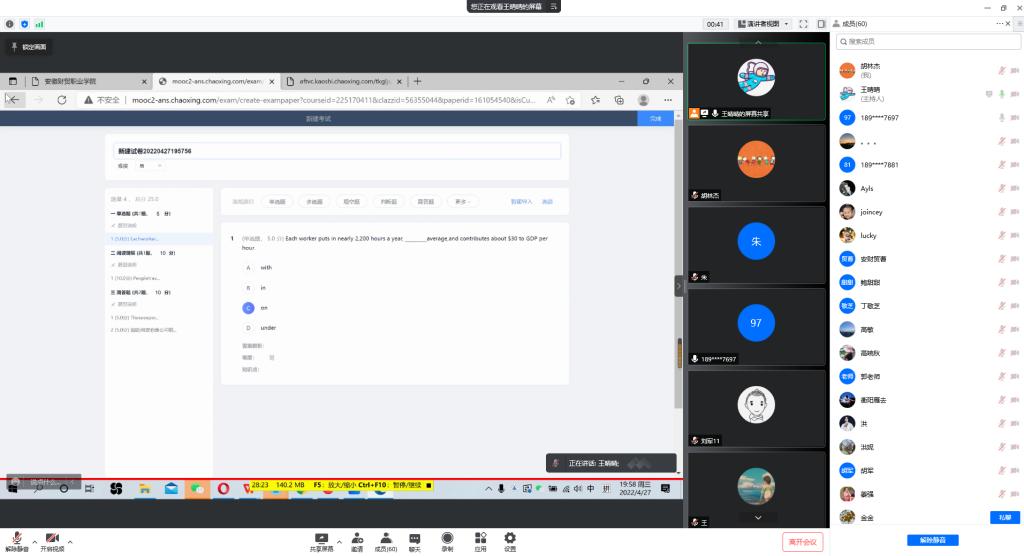Screen dimensions: 1024x556
Task: Turn on camera with 开启视频
Action: click(52, 538)
